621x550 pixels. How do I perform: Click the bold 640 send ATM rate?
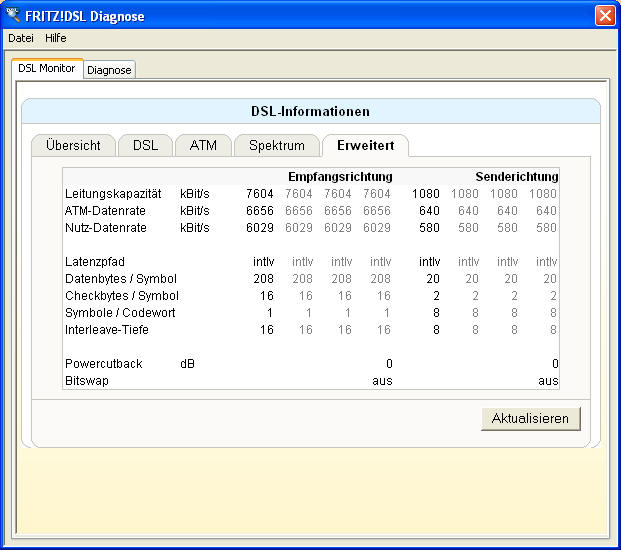pyautogui.click(x=429, y=211)
